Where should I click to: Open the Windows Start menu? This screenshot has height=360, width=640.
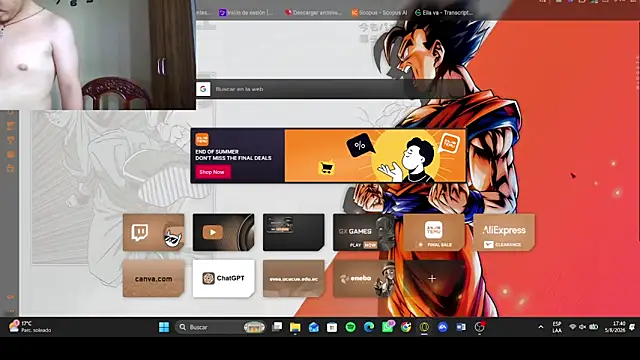click(164, 327)
